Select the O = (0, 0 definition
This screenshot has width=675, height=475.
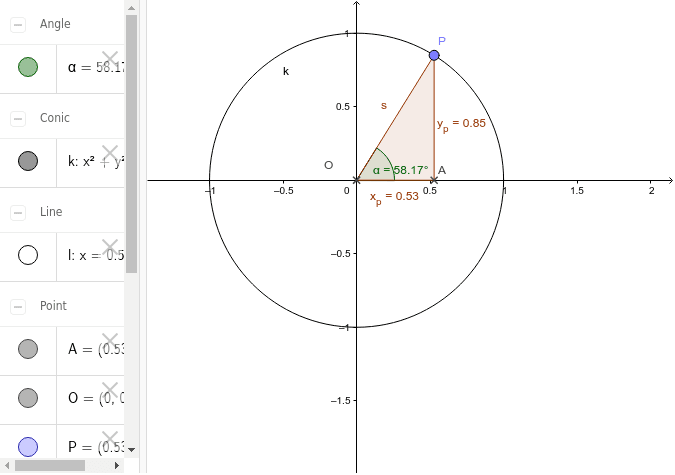(96, 398)
